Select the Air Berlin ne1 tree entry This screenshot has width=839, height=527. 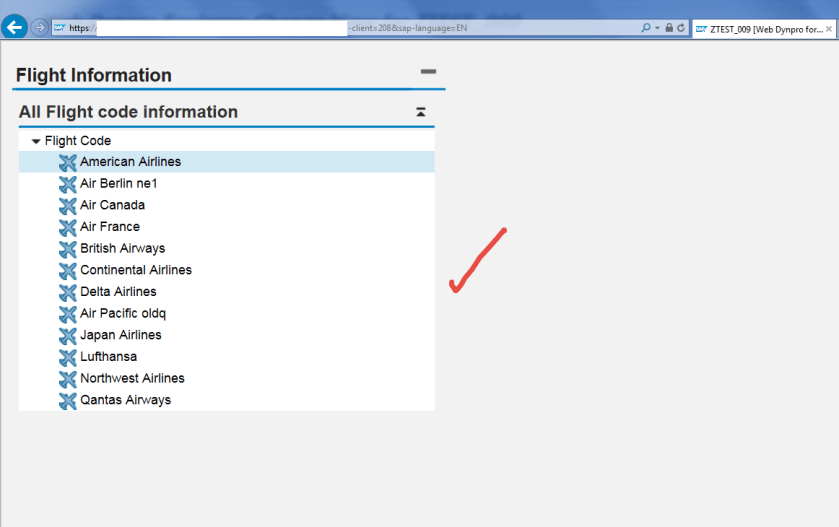119,184
